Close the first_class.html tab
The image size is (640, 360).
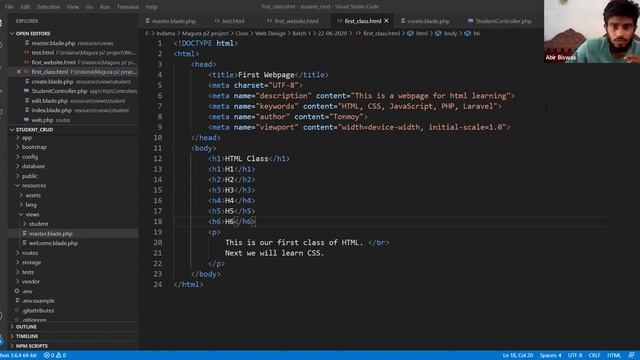coord(386,21)
